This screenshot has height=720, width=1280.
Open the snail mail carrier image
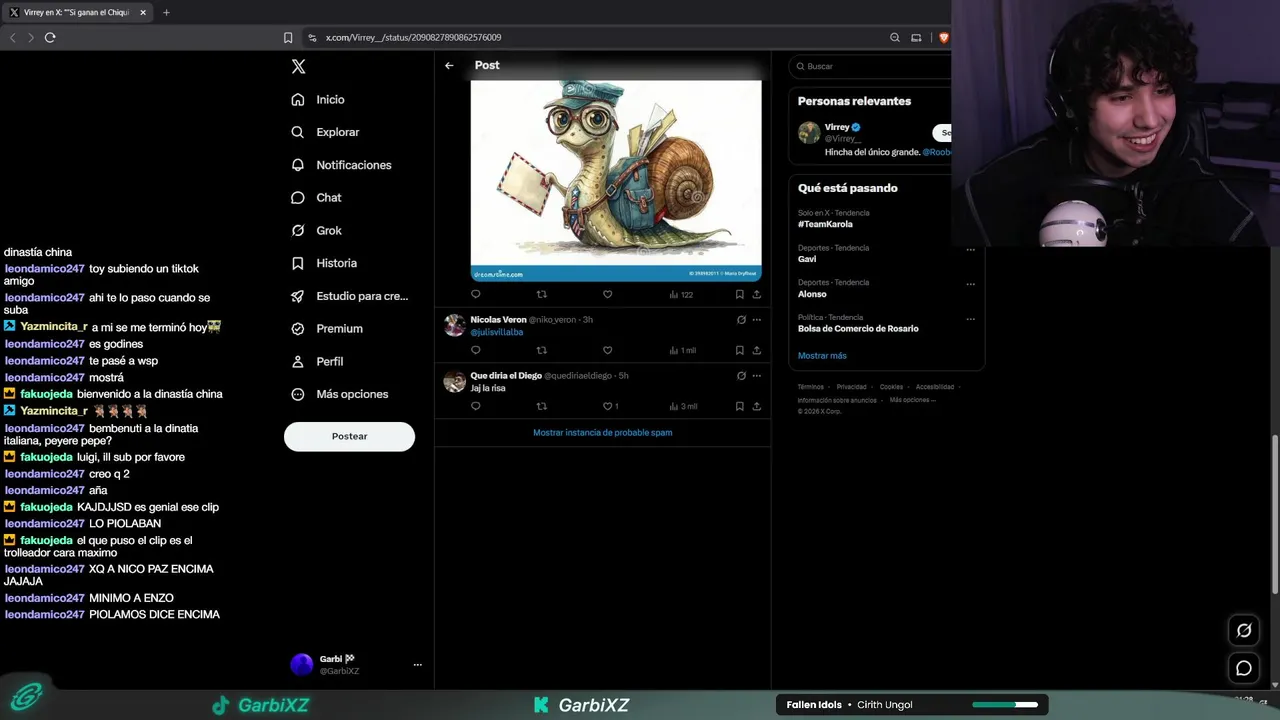pos(616,181)
